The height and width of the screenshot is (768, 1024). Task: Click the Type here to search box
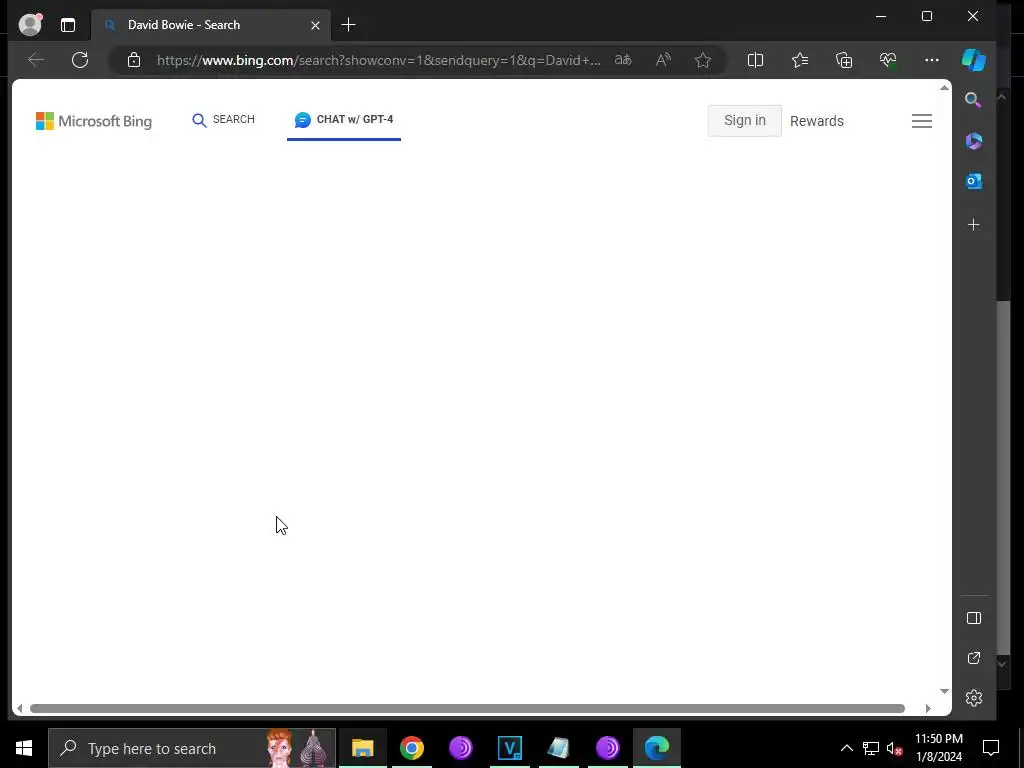191,748
